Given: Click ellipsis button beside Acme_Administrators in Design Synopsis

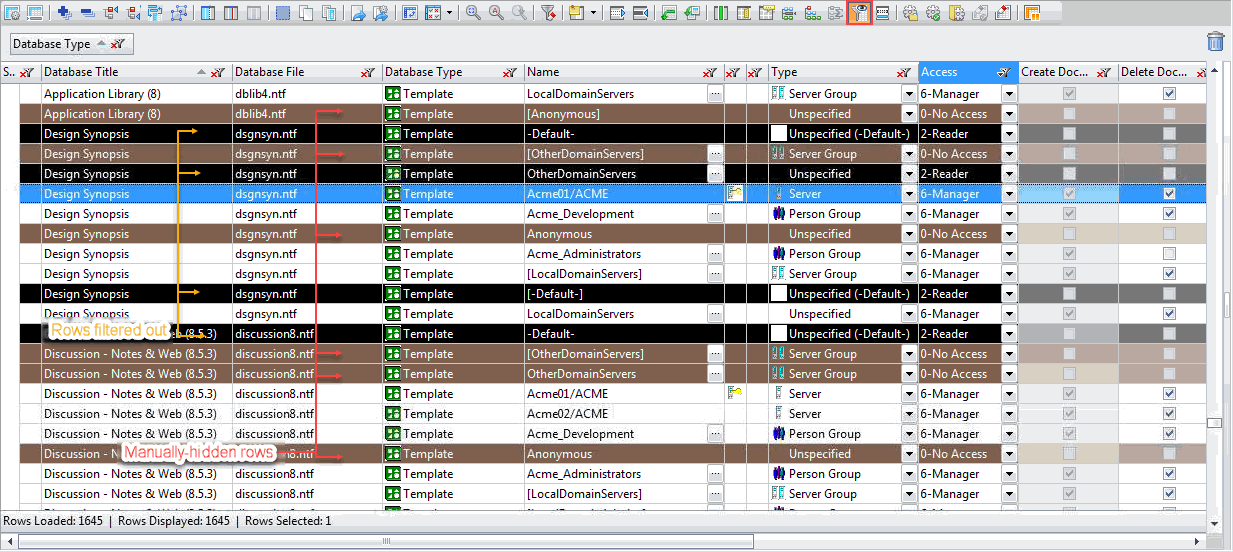Looking at the screenshot, I should 715,254.
